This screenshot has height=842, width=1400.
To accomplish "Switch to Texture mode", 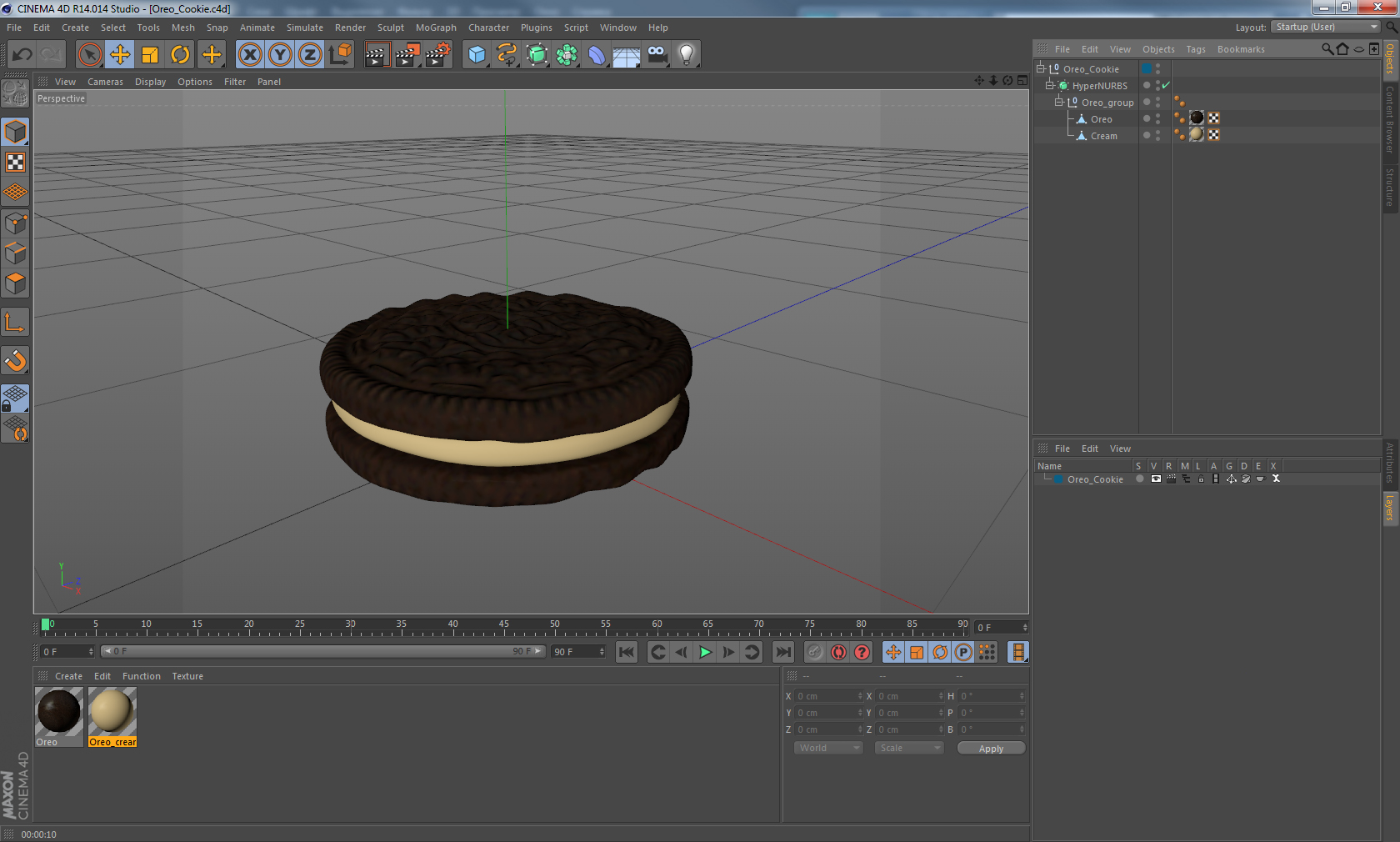I will tap(16, 163).
